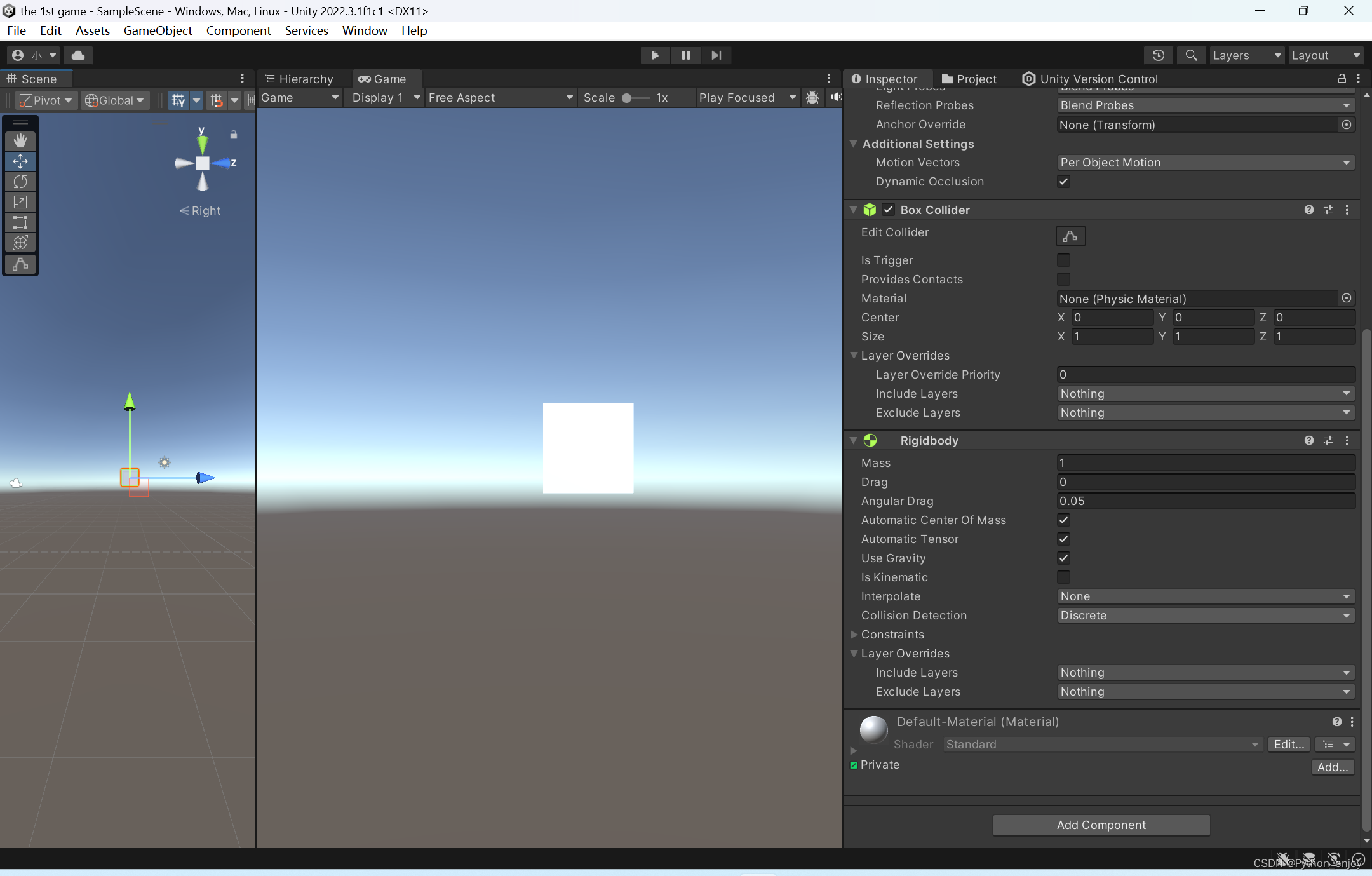Toggle the grid snapping icon in Scene
Viewport: 1372px width, 876px height.
178,100
